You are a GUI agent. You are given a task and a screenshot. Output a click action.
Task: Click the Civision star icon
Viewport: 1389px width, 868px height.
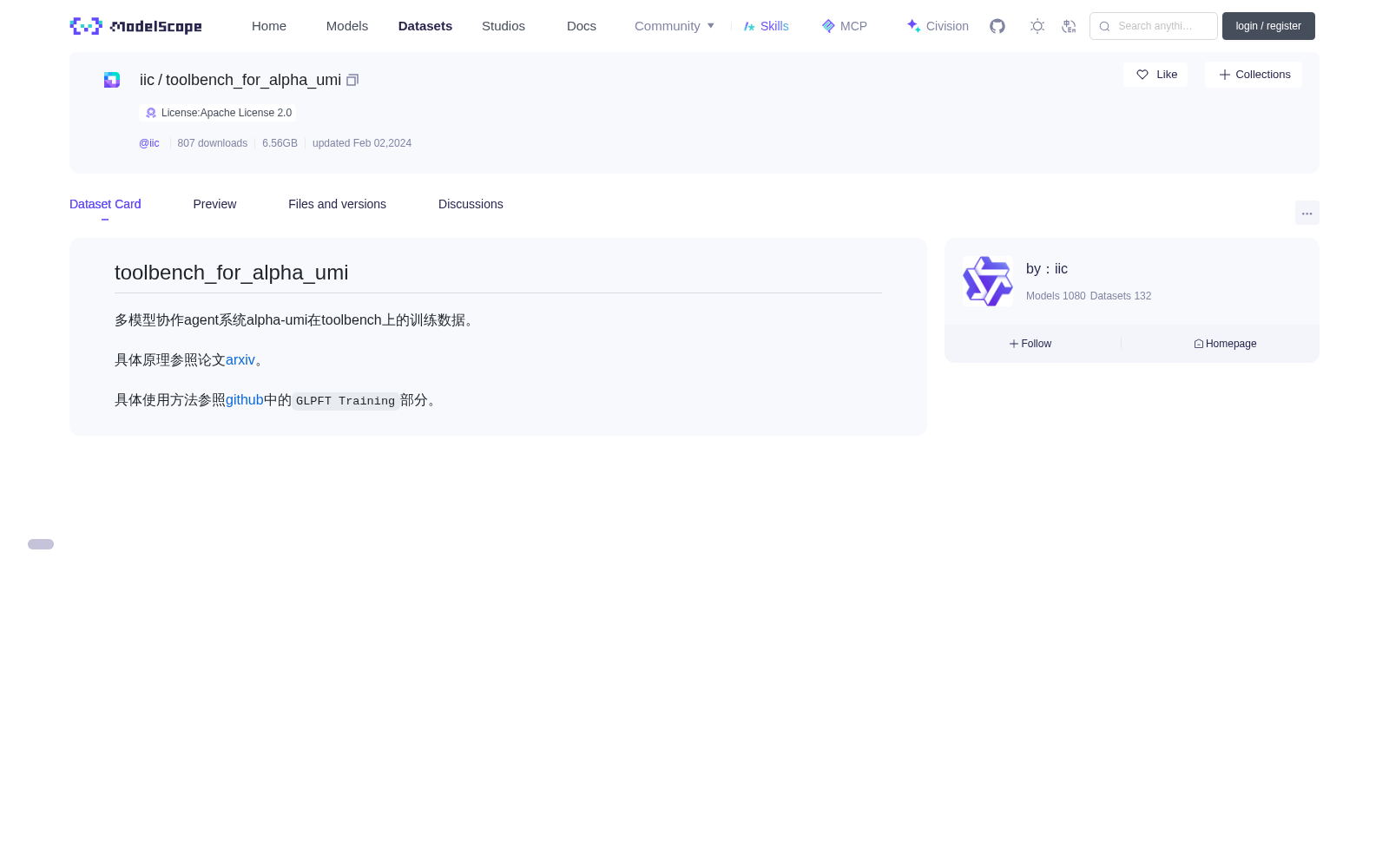tap(913, 26)
